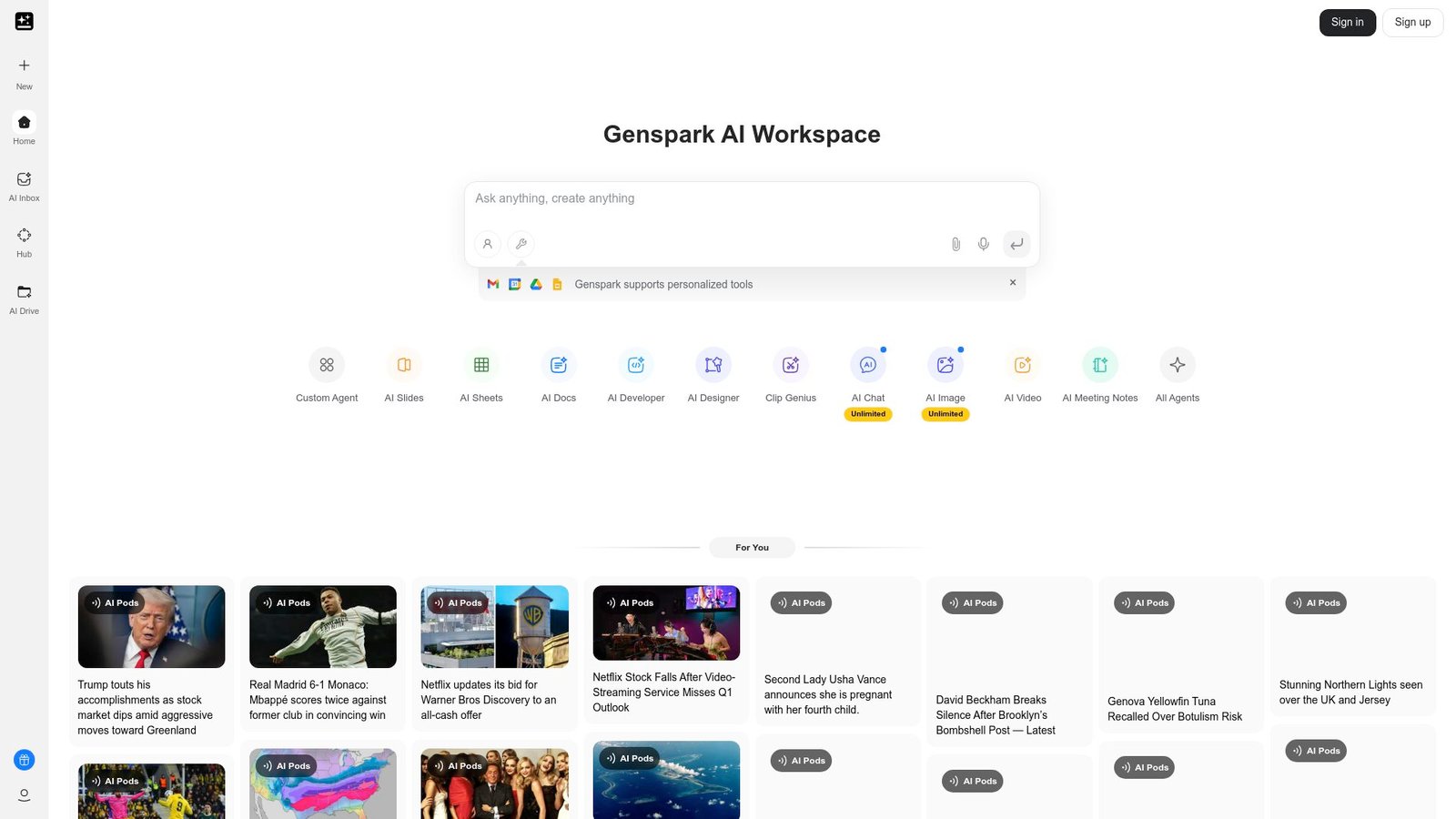
Task: Attach a file using the paperclip icon
Action: tap(955, 244)
